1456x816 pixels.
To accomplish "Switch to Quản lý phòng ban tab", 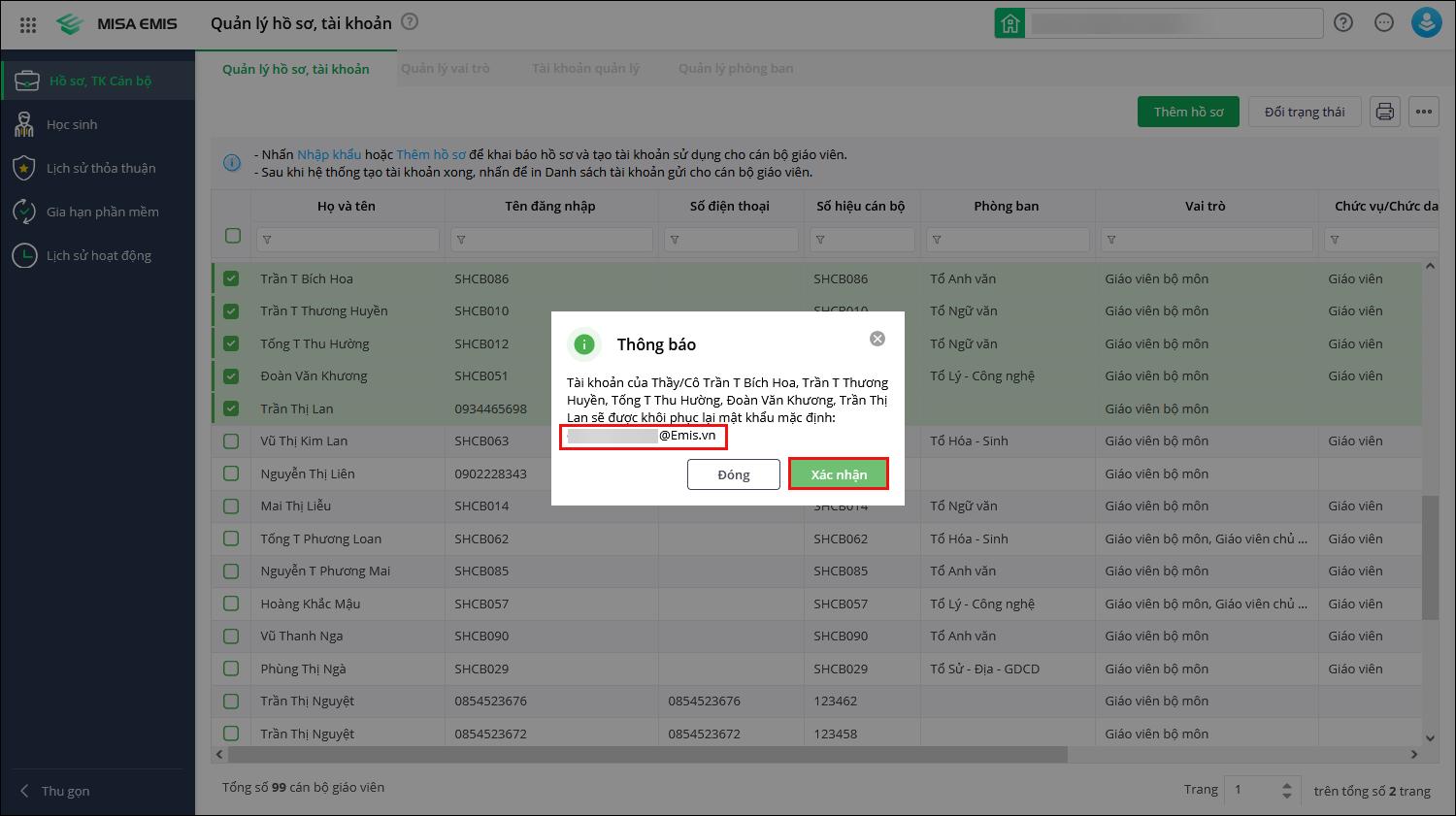I will pos(736,69).
